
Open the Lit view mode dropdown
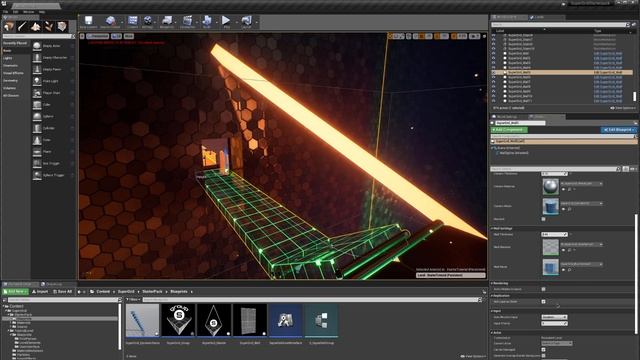pos(116,36)
